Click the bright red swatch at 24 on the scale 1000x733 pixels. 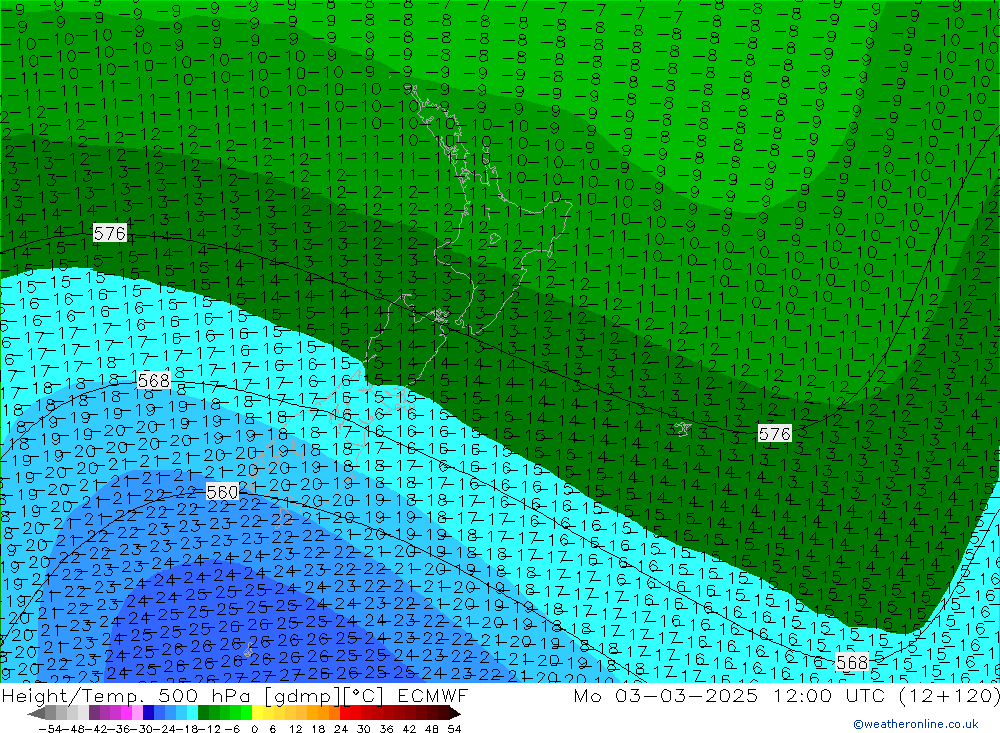point(345,713)
